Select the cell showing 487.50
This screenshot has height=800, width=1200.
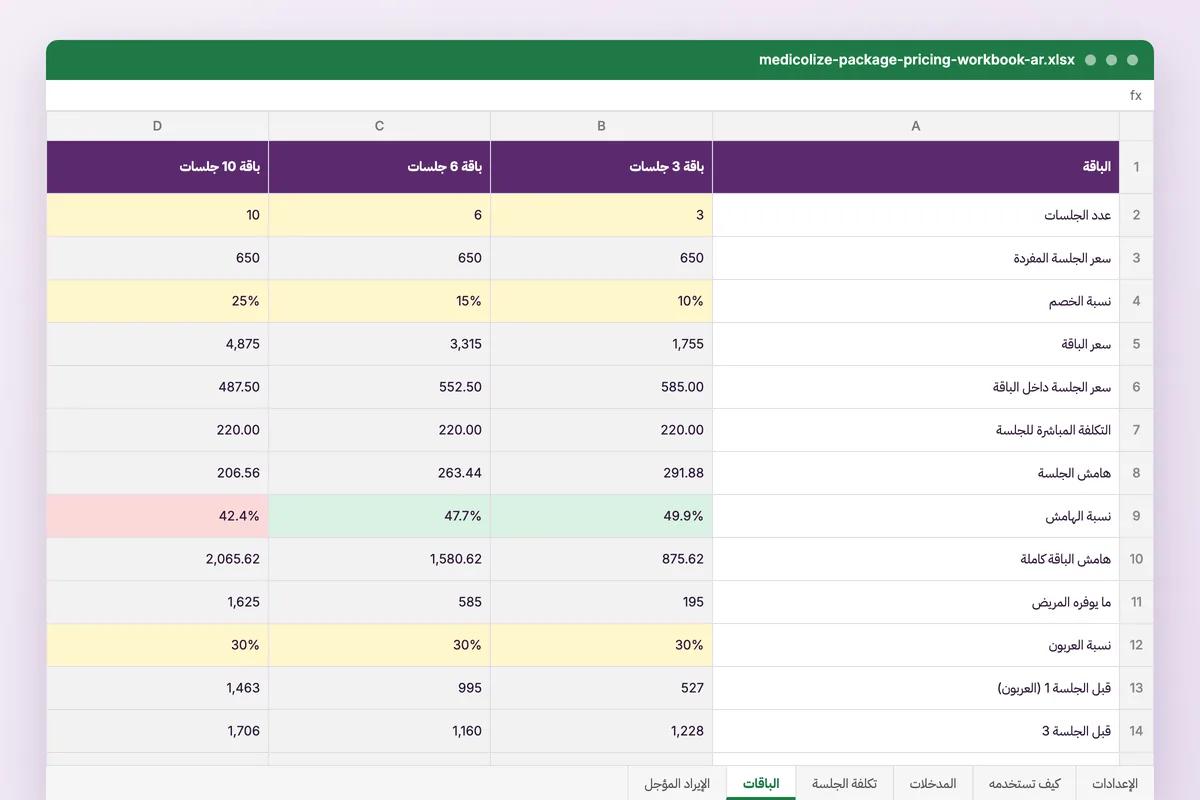pyautogui.click(x=158, y=387)
